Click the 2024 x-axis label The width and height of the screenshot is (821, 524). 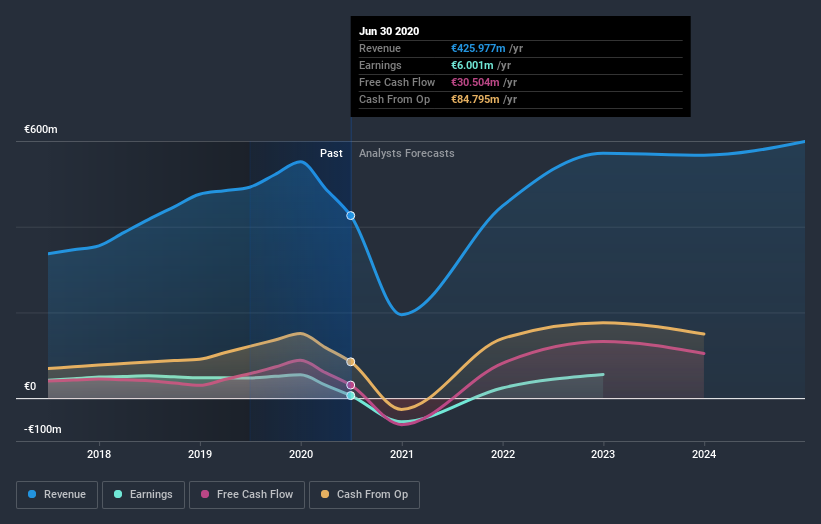(704, 454)
